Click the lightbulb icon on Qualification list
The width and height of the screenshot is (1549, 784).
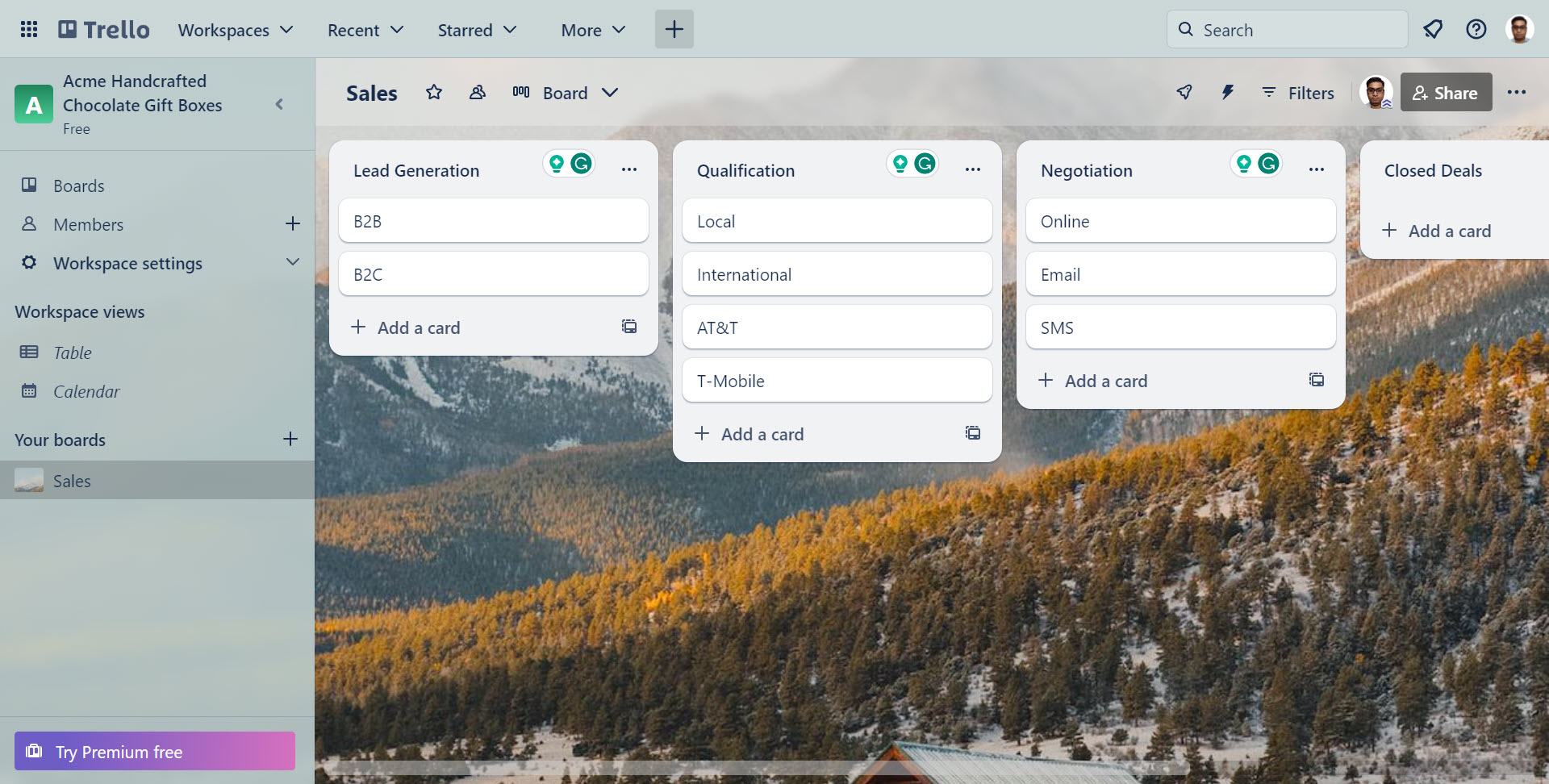click(x=900, y=164)
